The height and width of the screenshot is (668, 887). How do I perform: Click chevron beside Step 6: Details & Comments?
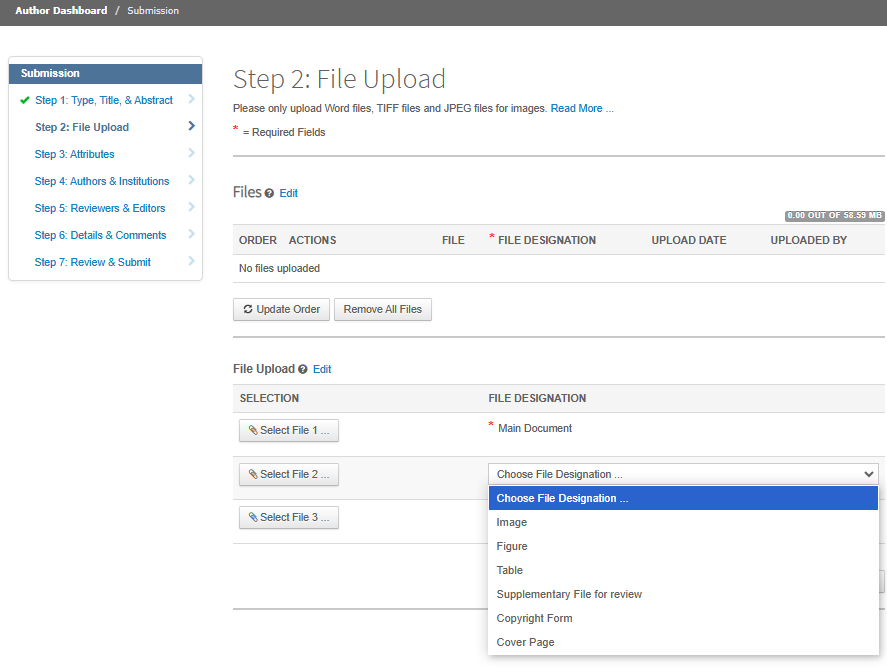pos(191,234)
